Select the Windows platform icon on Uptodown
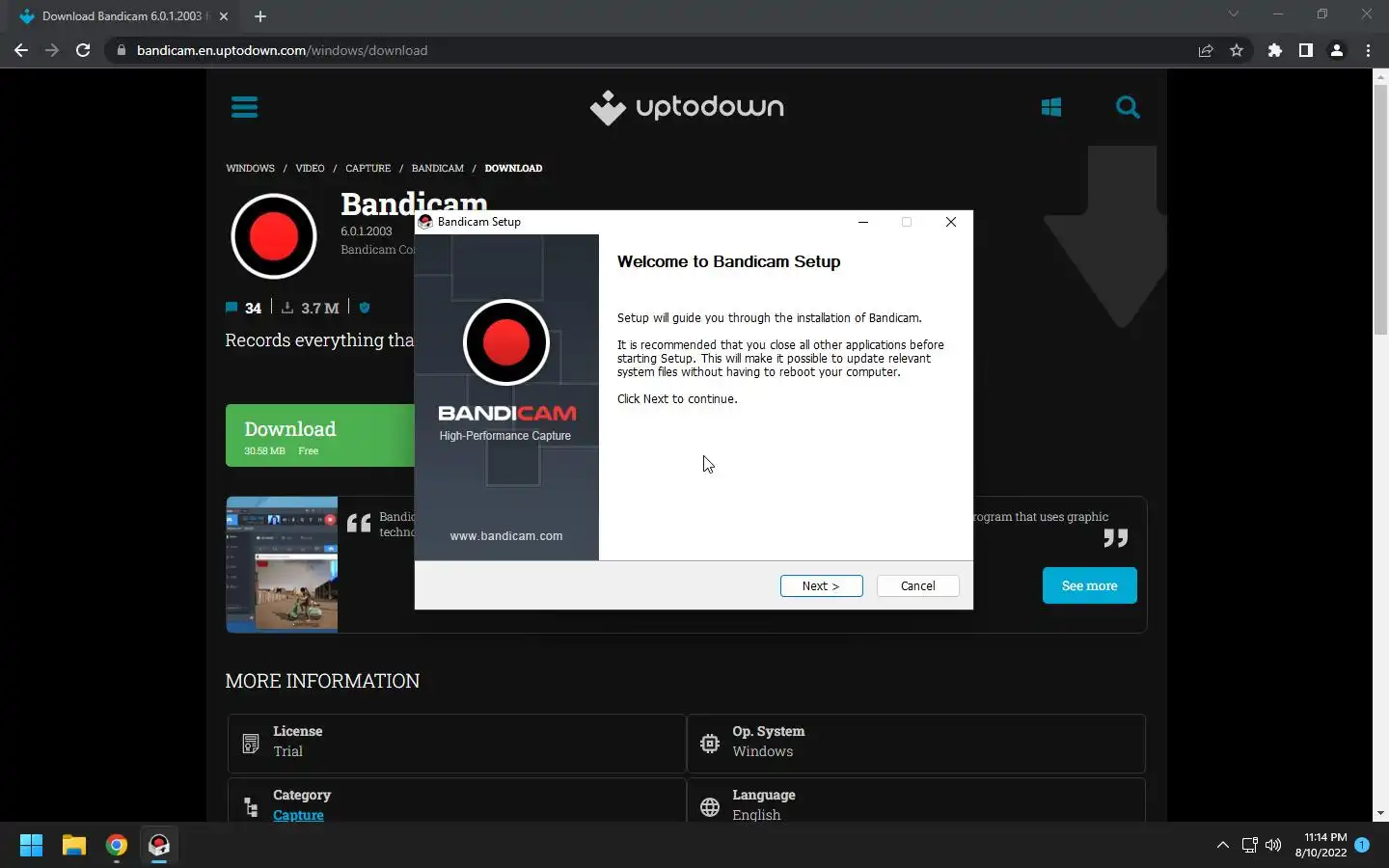 coord(1051,107)
